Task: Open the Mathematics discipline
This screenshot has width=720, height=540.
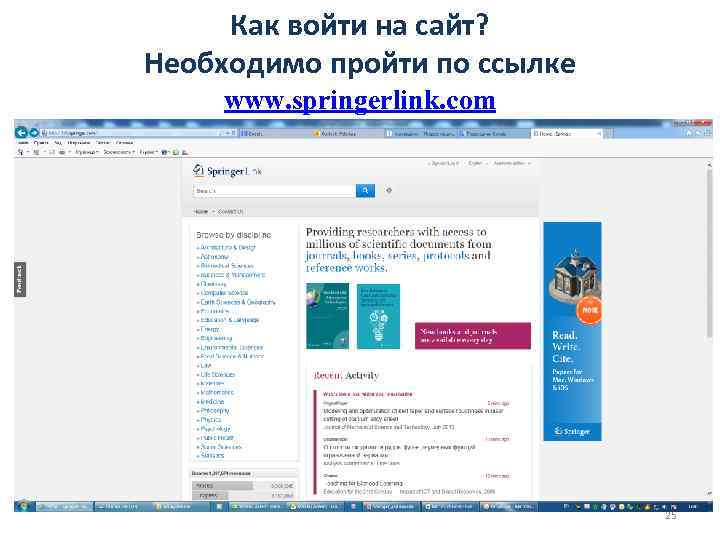Action: pyautogui.click(x=217, y=393)
